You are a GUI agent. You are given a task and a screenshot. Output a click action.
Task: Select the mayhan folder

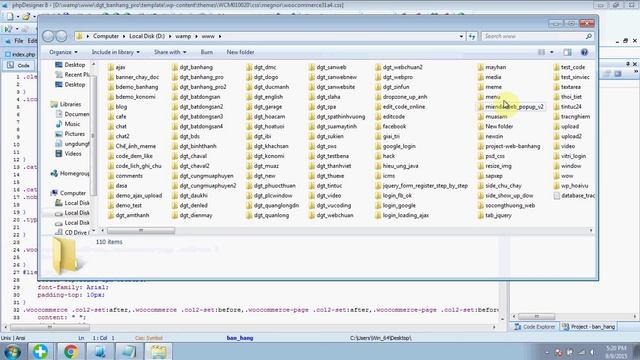492,67
